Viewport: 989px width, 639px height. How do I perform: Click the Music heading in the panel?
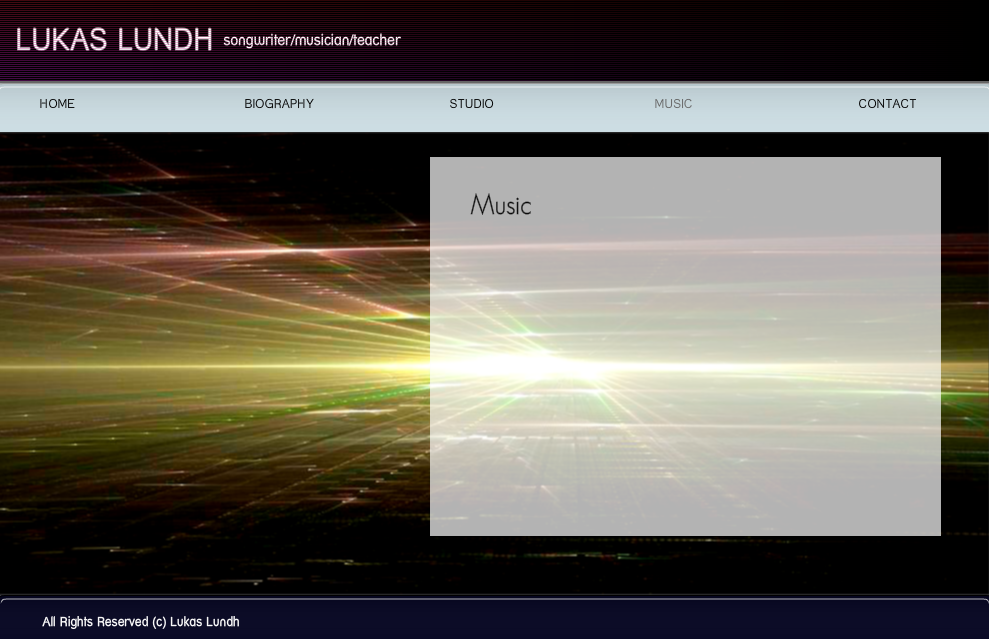[501, 205]
